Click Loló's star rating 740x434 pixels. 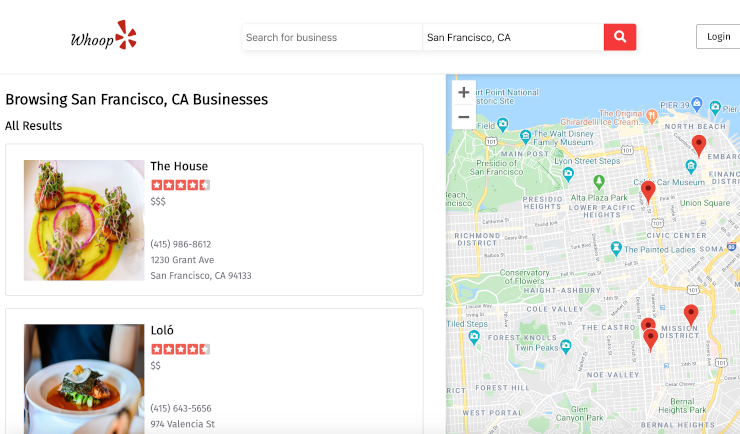(180, 349)
